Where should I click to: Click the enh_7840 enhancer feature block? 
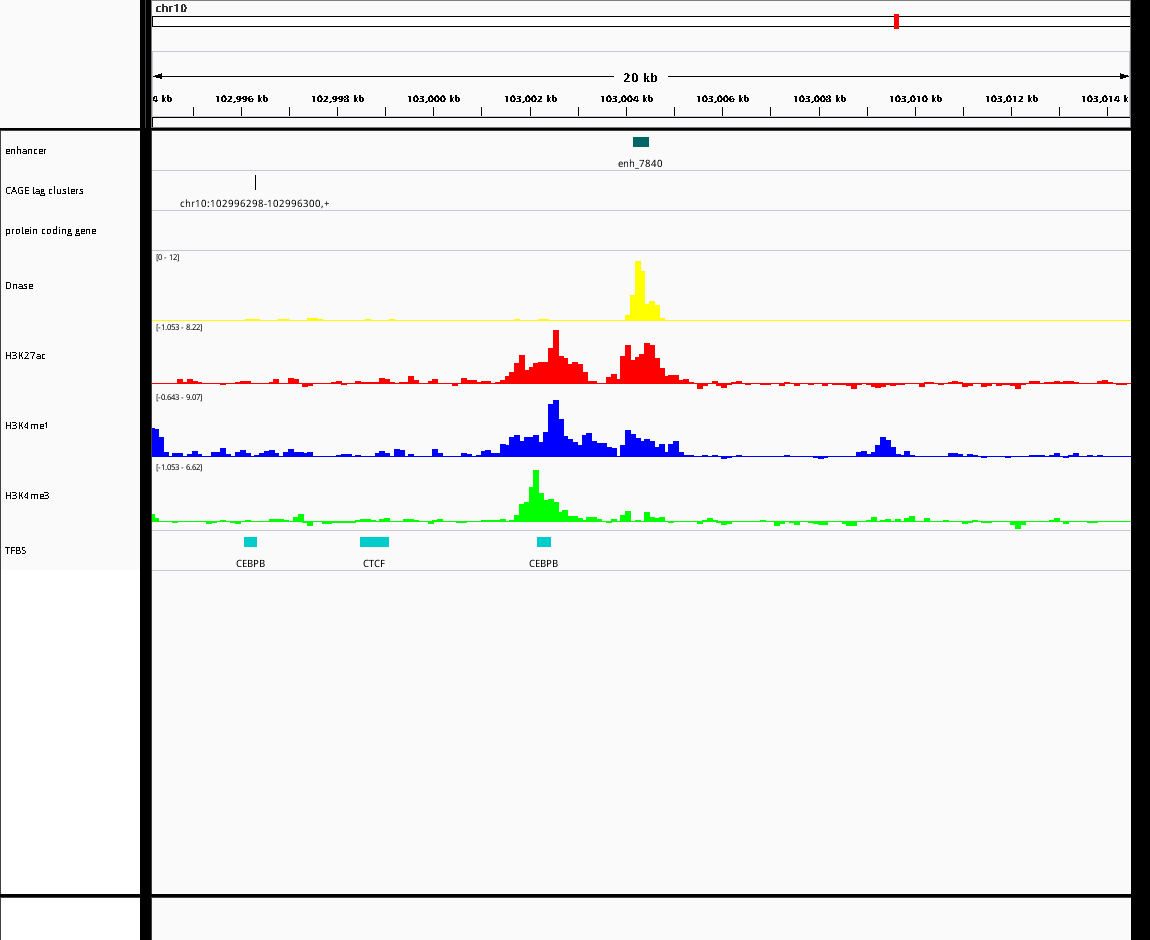pos(640,142)
